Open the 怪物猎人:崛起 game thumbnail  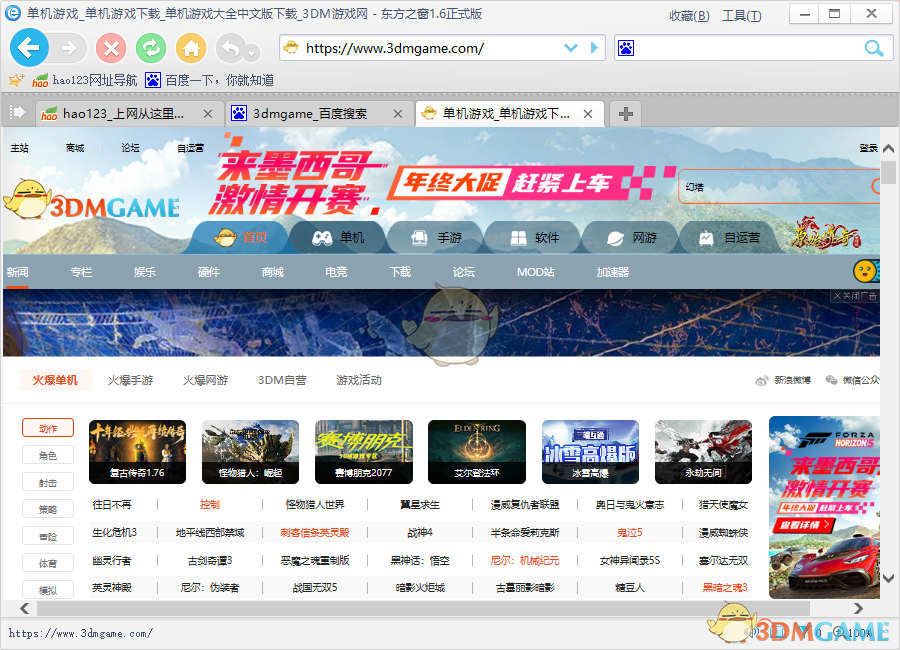(x=250, y=452)
